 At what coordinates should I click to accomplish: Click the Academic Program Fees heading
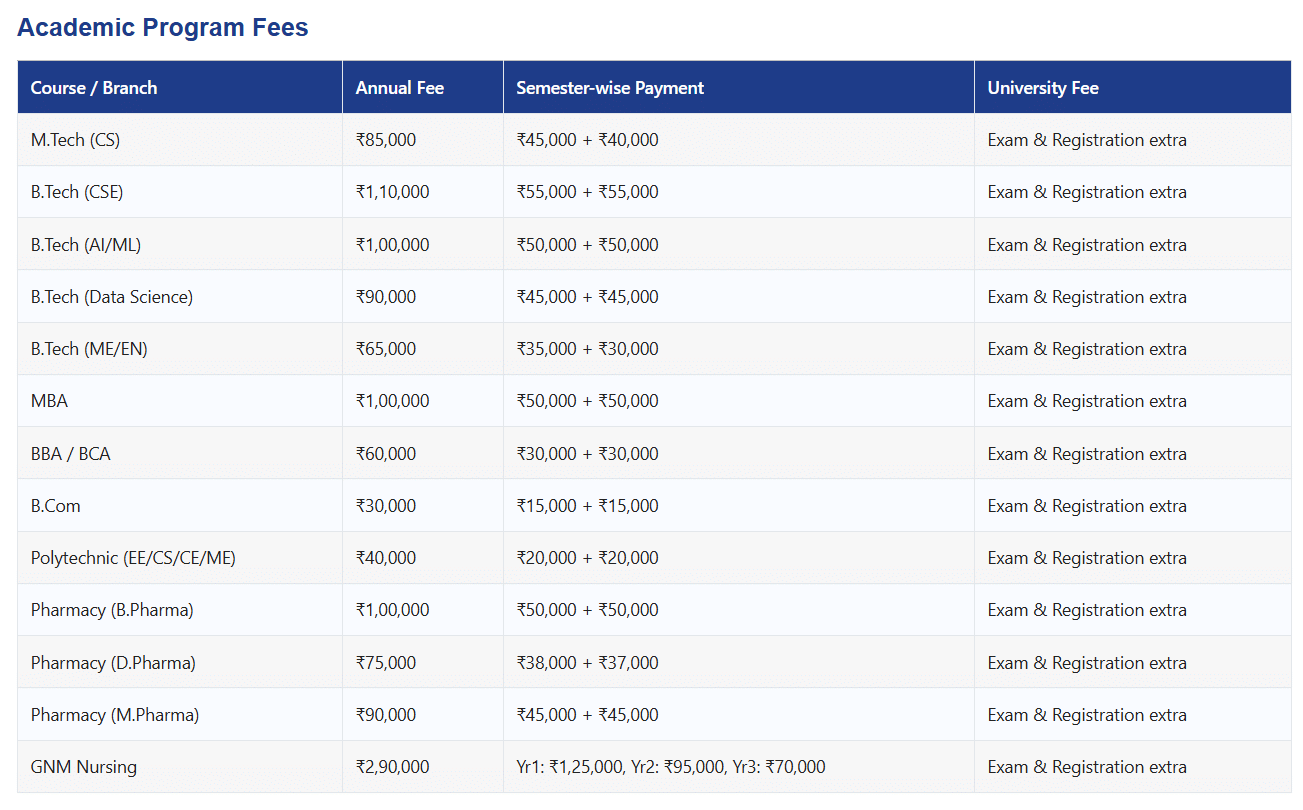[x=162, y=28]
